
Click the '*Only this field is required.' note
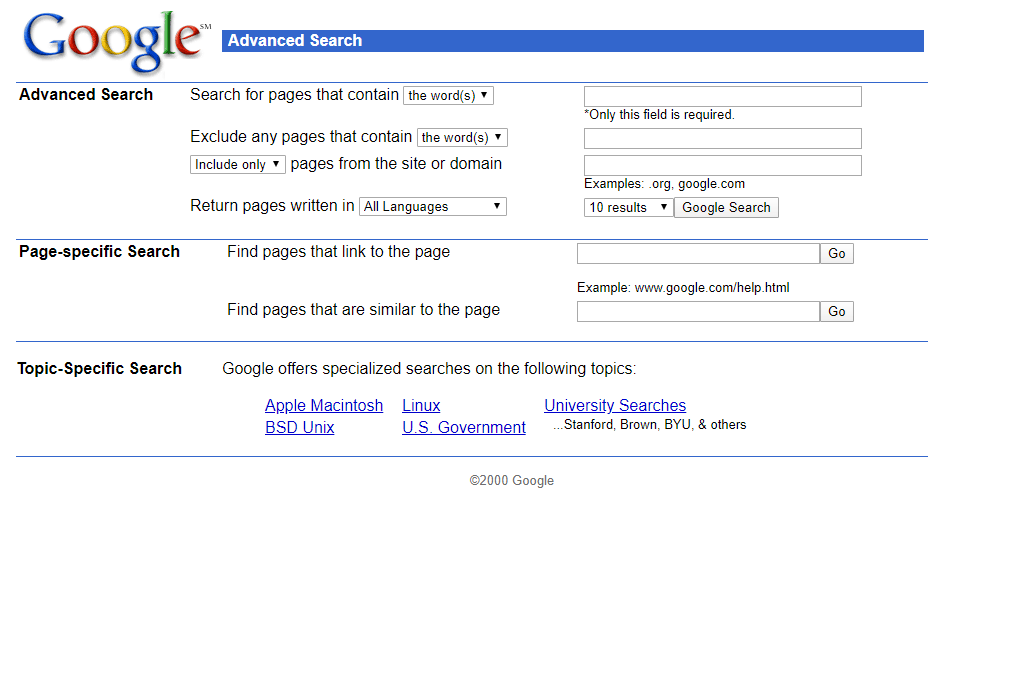pos(659,115)
